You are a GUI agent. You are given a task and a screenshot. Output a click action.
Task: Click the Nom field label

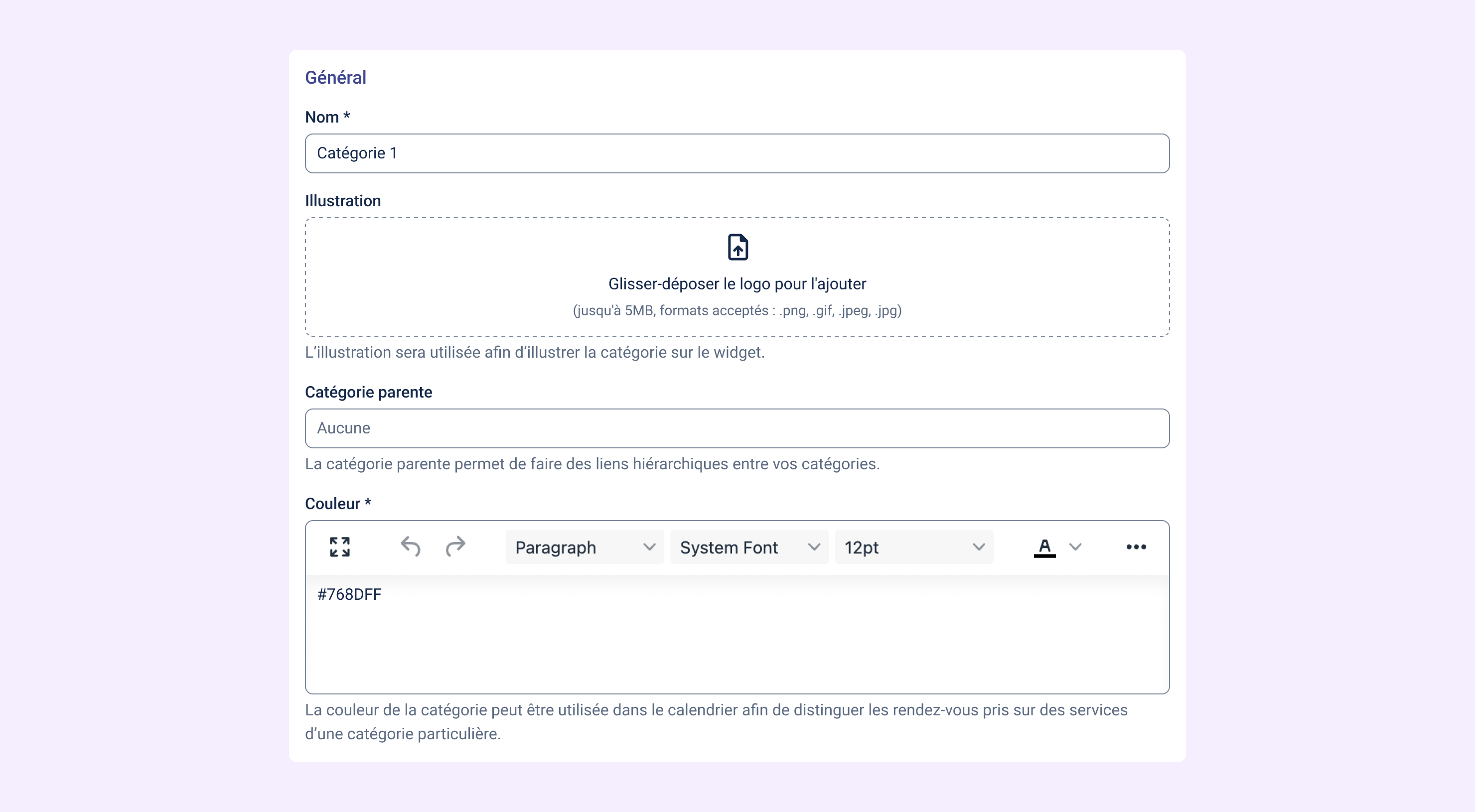[x=327, y=117]
